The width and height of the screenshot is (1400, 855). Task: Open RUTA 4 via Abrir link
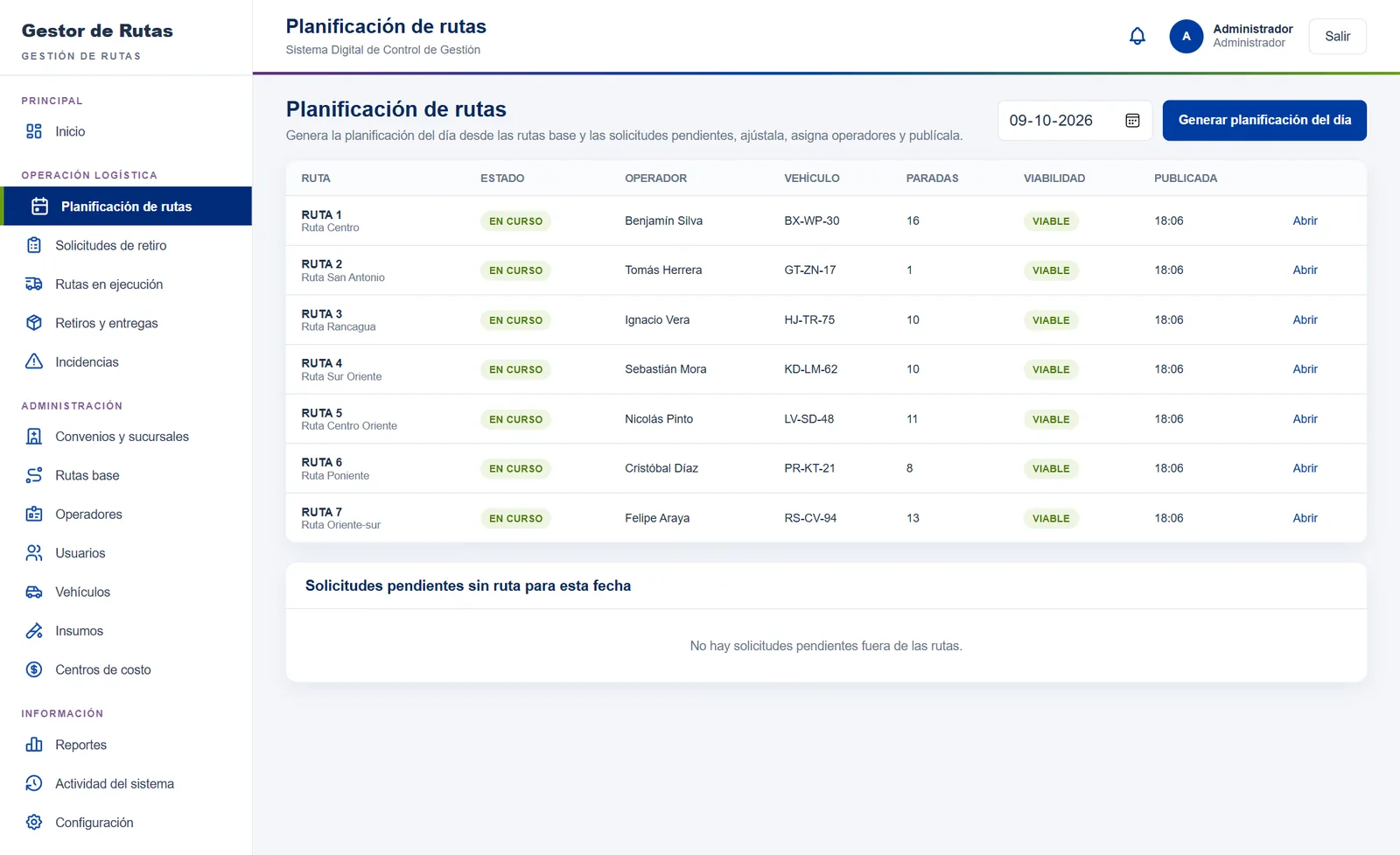[x=1305, y=369]
